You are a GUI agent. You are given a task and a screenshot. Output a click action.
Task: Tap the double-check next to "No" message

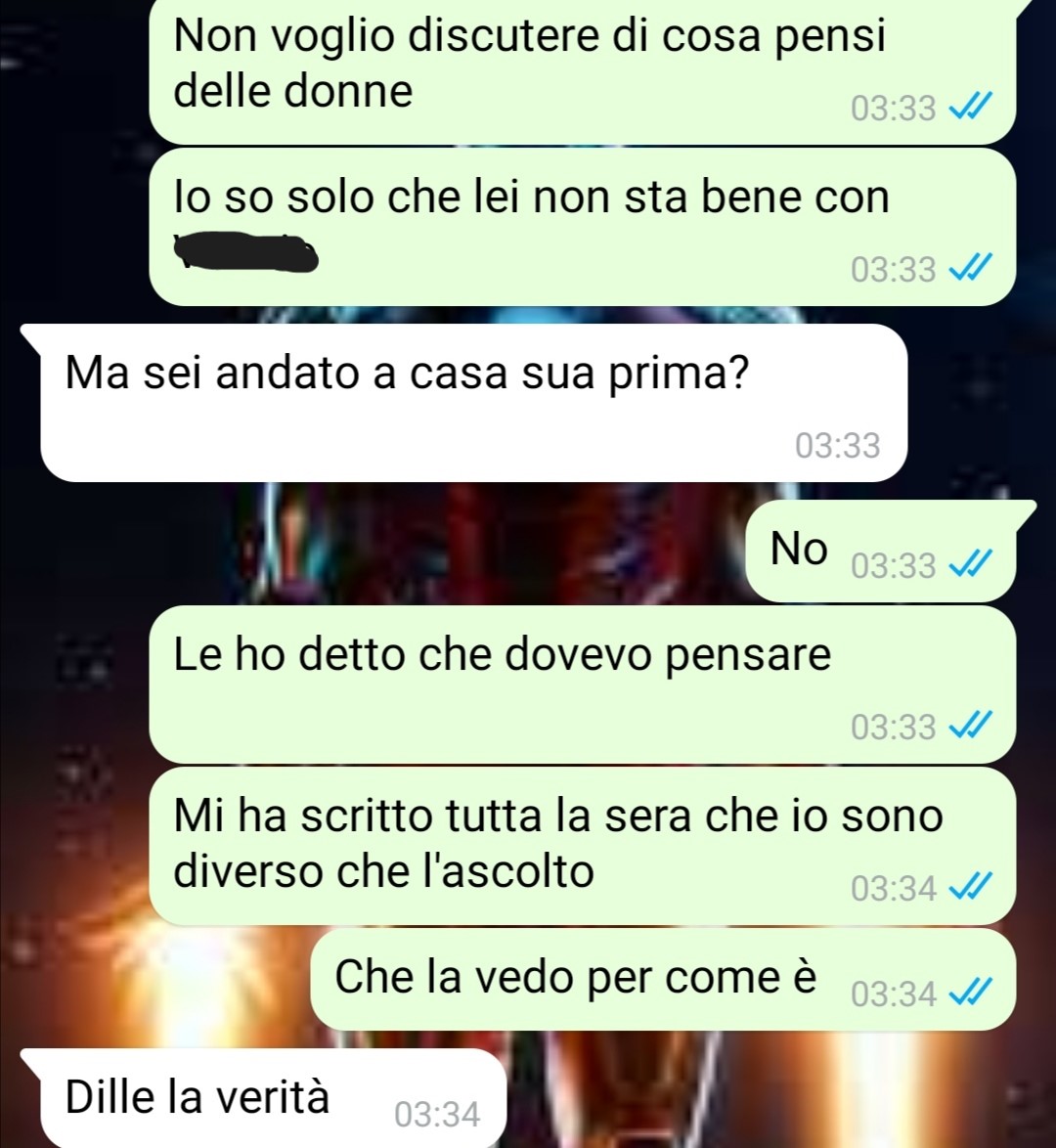tap(970, 564)
